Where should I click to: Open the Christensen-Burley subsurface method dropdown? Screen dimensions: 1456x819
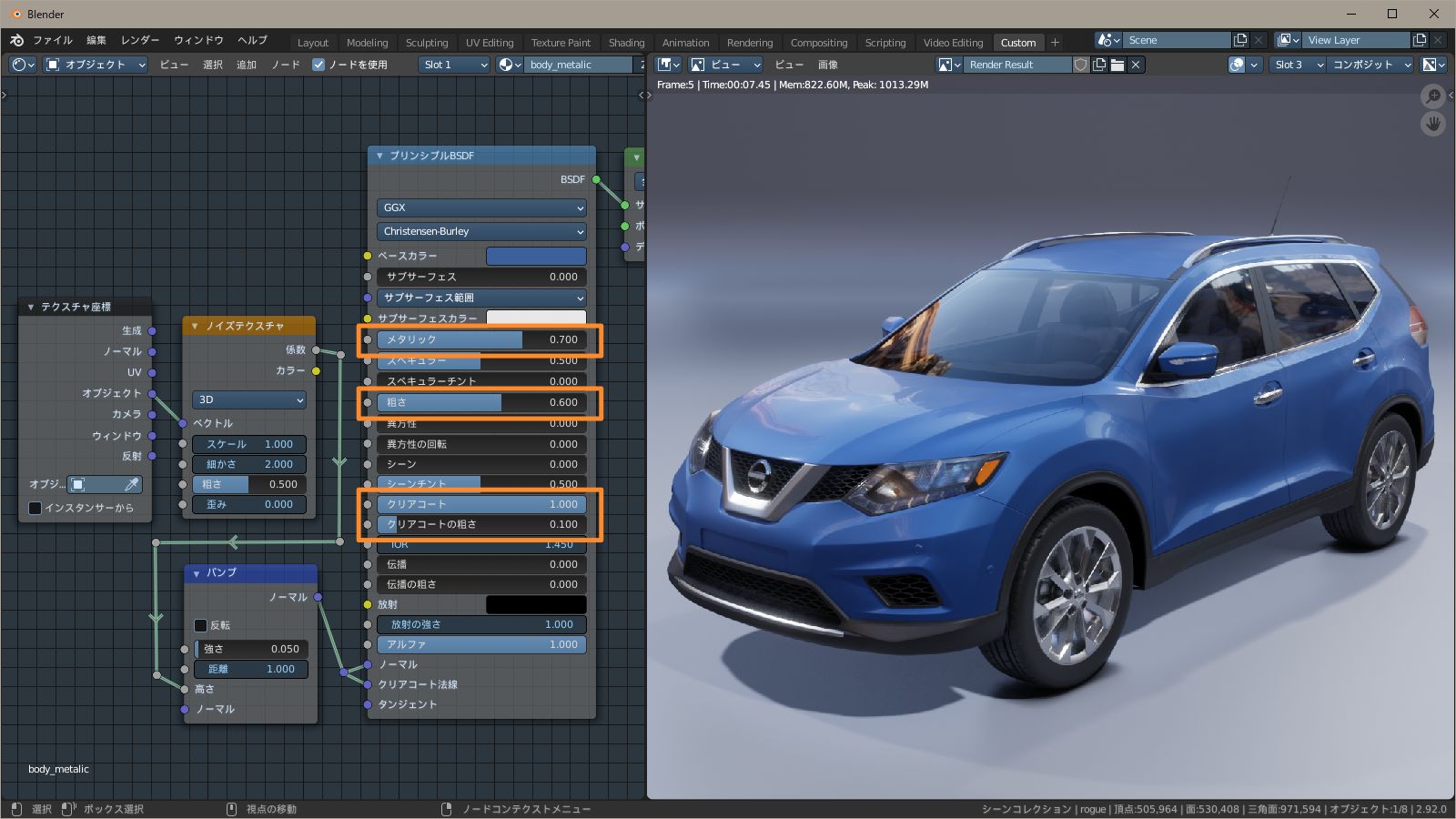pyautogui.click(x=481, y=231)
